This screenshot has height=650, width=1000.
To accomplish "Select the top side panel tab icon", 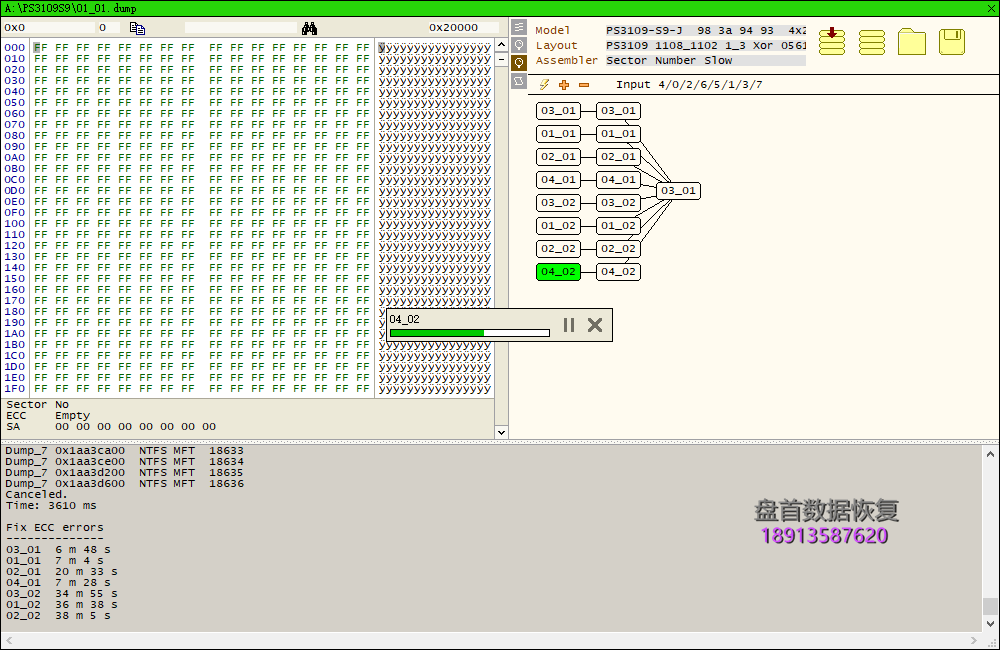I will (519, 27).
